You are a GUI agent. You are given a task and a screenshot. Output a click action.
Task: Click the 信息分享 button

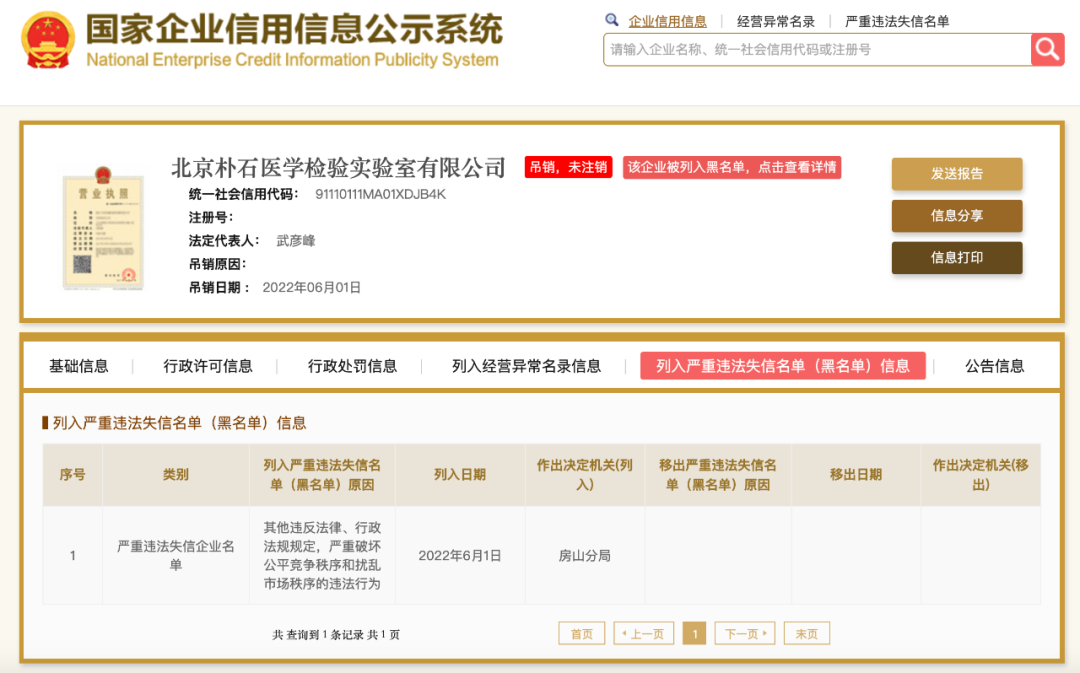(957, 216)
